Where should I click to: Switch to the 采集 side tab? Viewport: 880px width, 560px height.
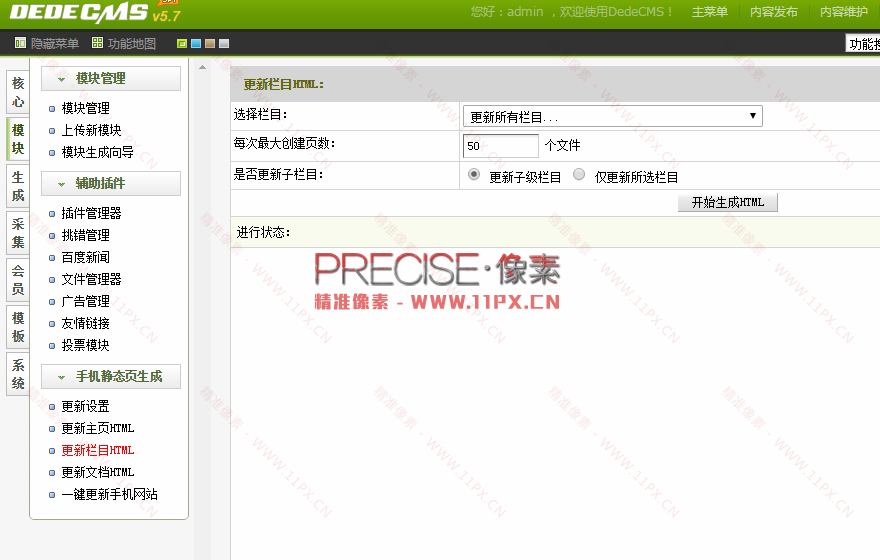[x=18, y=233]
